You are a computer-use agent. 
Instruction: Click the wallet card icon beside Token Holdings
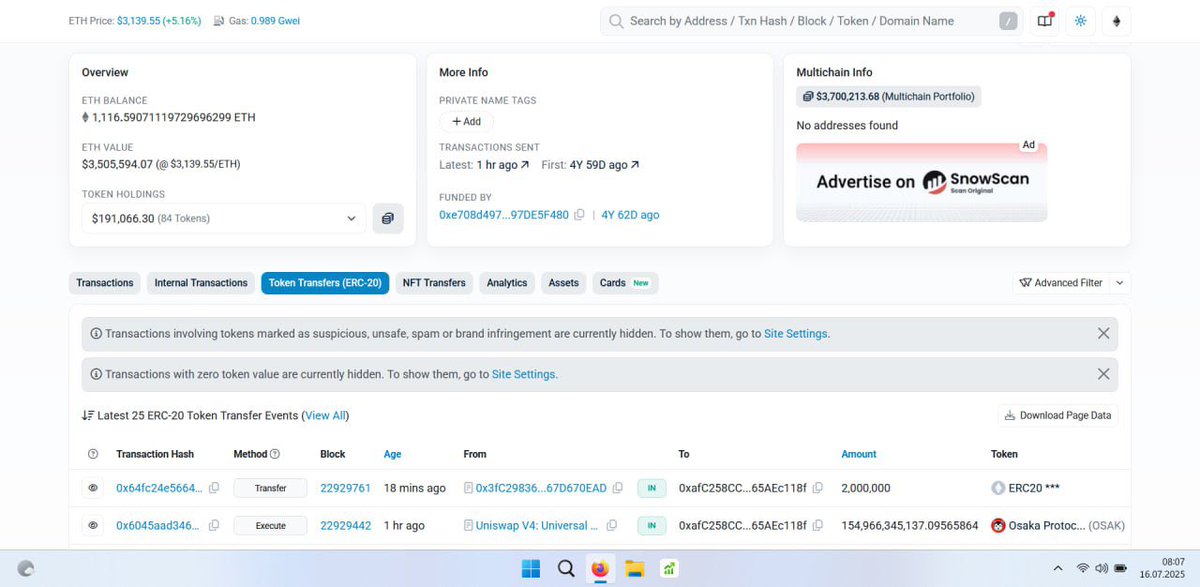388,218
